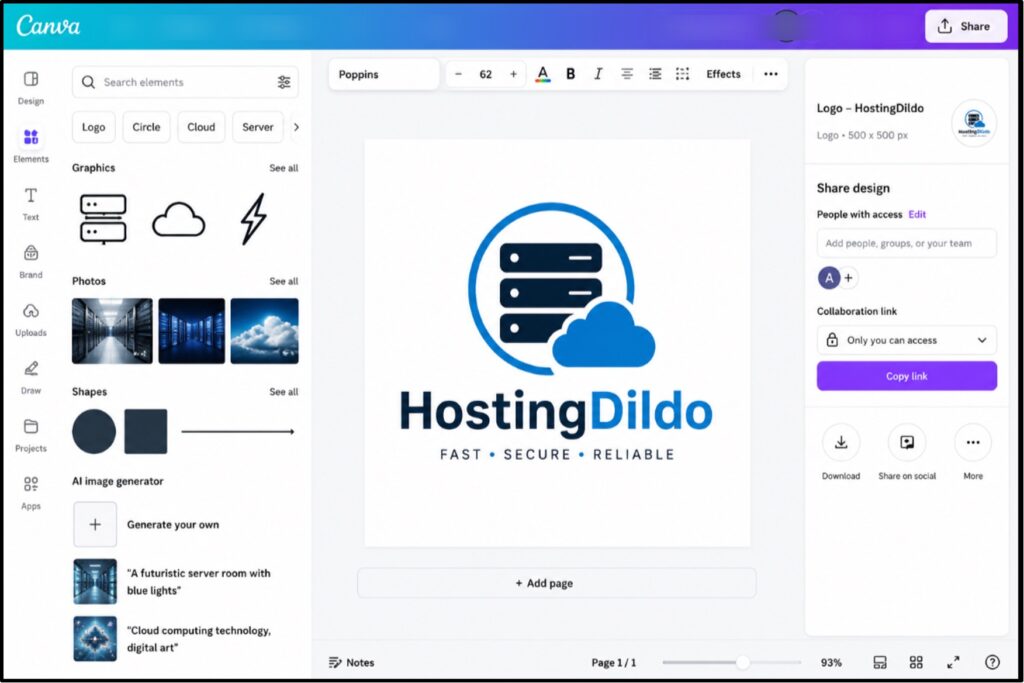Open the Brand sidebar tab

(x=31, y=261)
